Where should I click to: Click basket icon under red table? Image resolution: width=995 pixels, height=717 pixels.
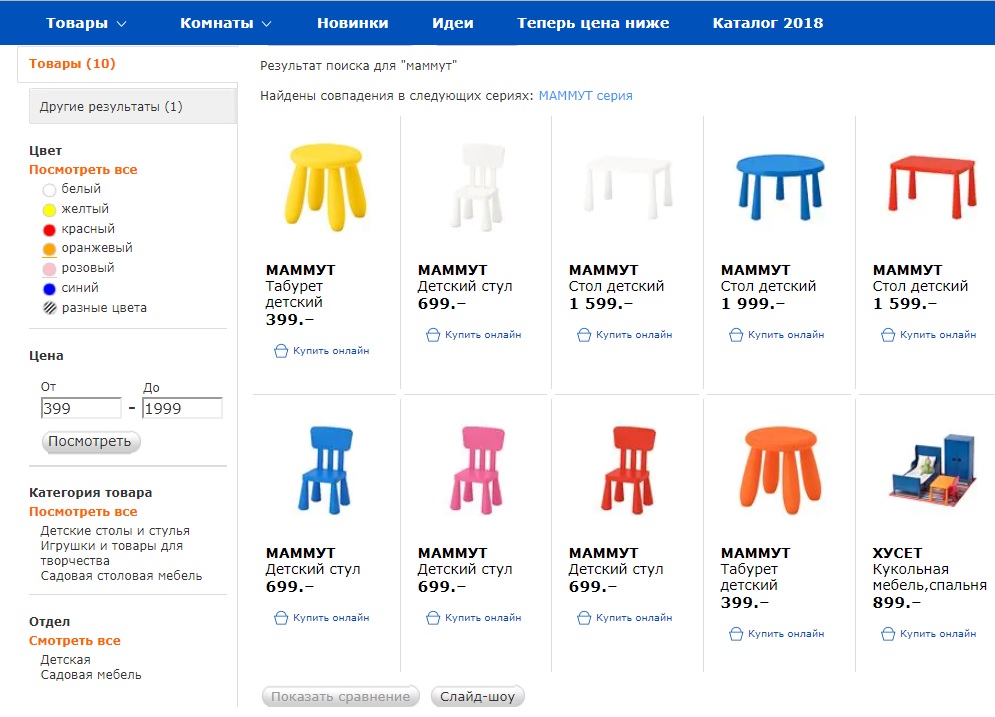point(888,334)
